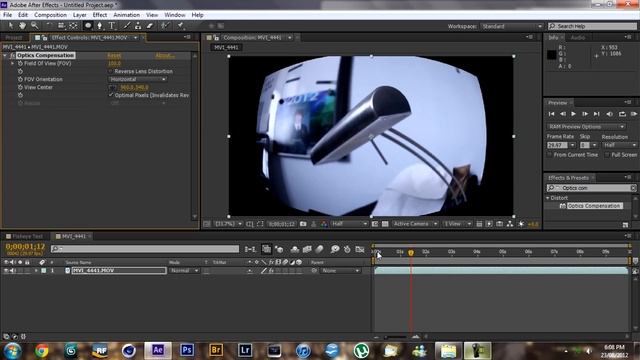Image resolution: width=640 pixels, height=360 pixels.
Task: Toggle Field Of View stopwatch
Action: (20, 64)
